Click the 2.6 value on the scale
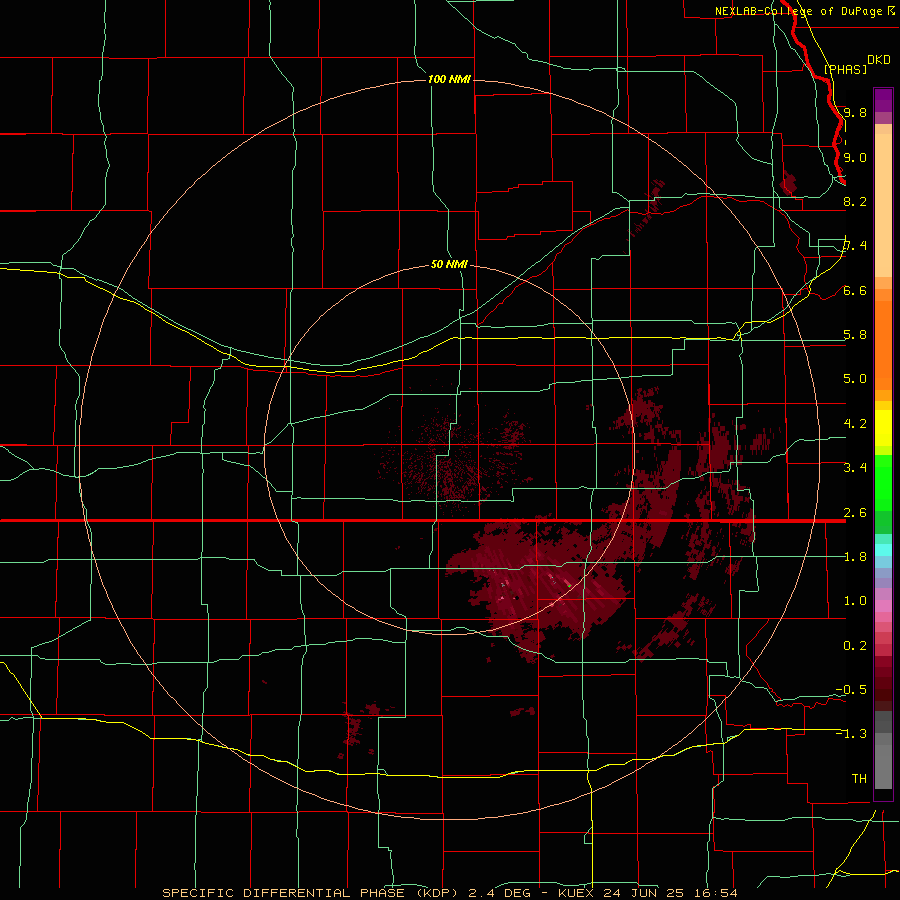Viewport: 900px width, 900px height. [x=855, y=513]
